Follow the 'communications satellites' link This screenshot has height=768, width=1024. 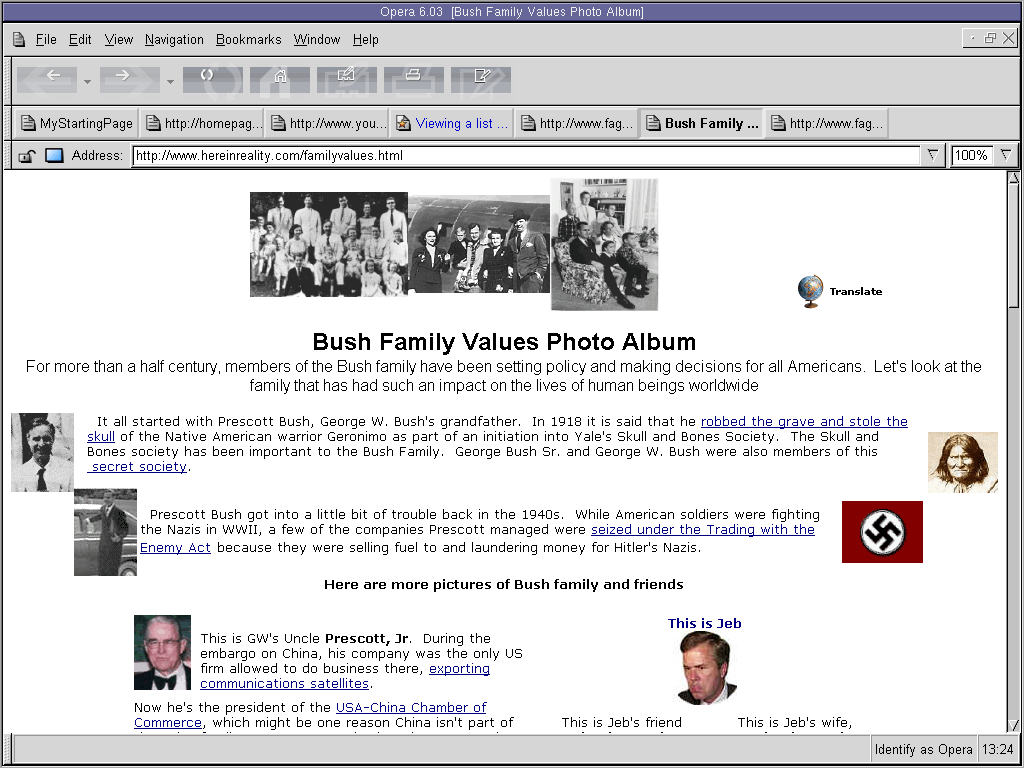[284, 684]
